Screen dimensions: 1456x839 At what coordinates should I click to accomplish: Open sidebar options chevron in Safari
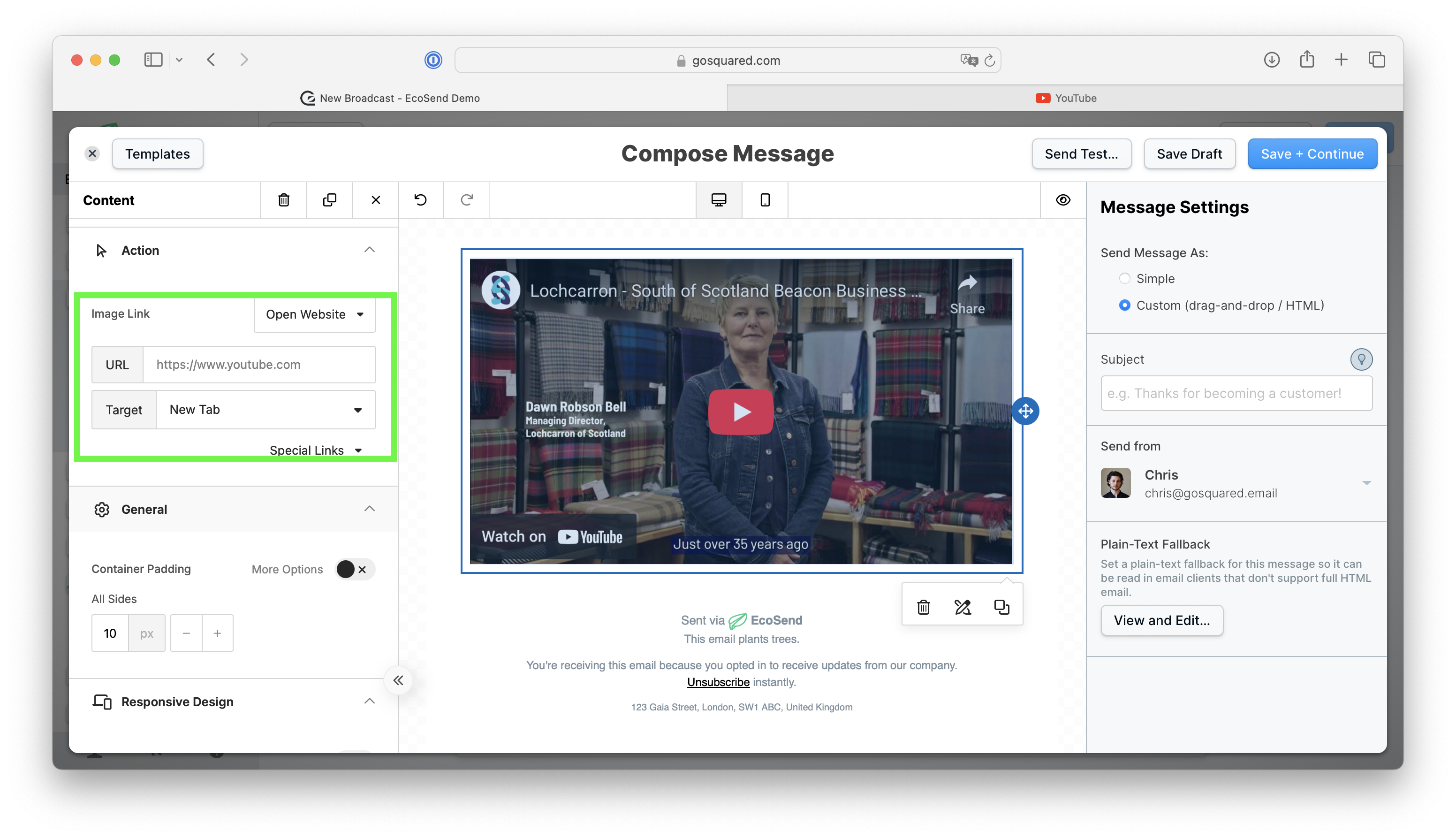coord(179,60)
